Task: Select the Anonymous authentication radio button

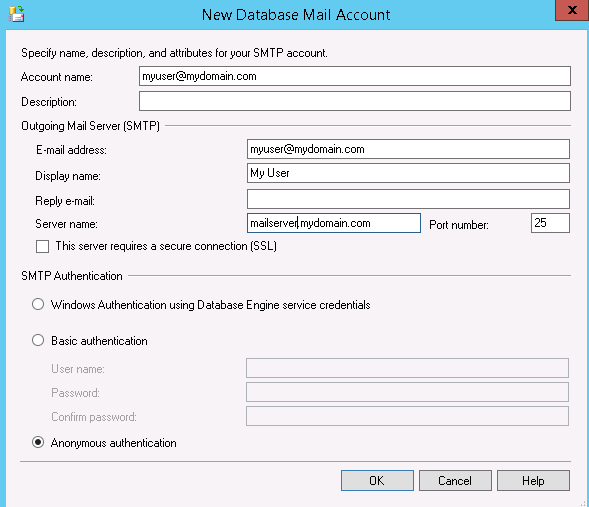Action: coord(38,442)
